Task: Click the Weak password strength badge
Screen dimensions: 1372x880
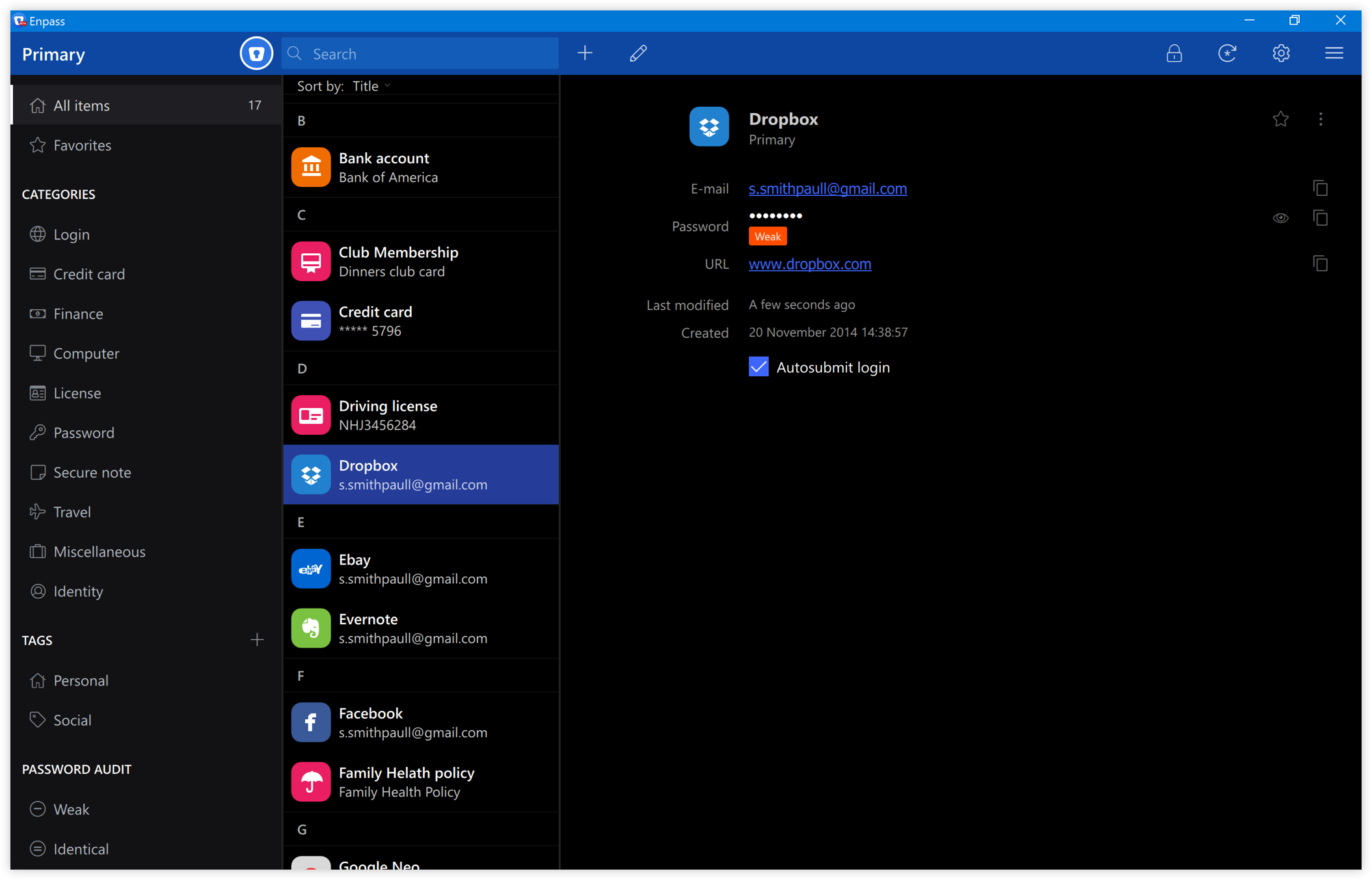Action: [768, 236]
